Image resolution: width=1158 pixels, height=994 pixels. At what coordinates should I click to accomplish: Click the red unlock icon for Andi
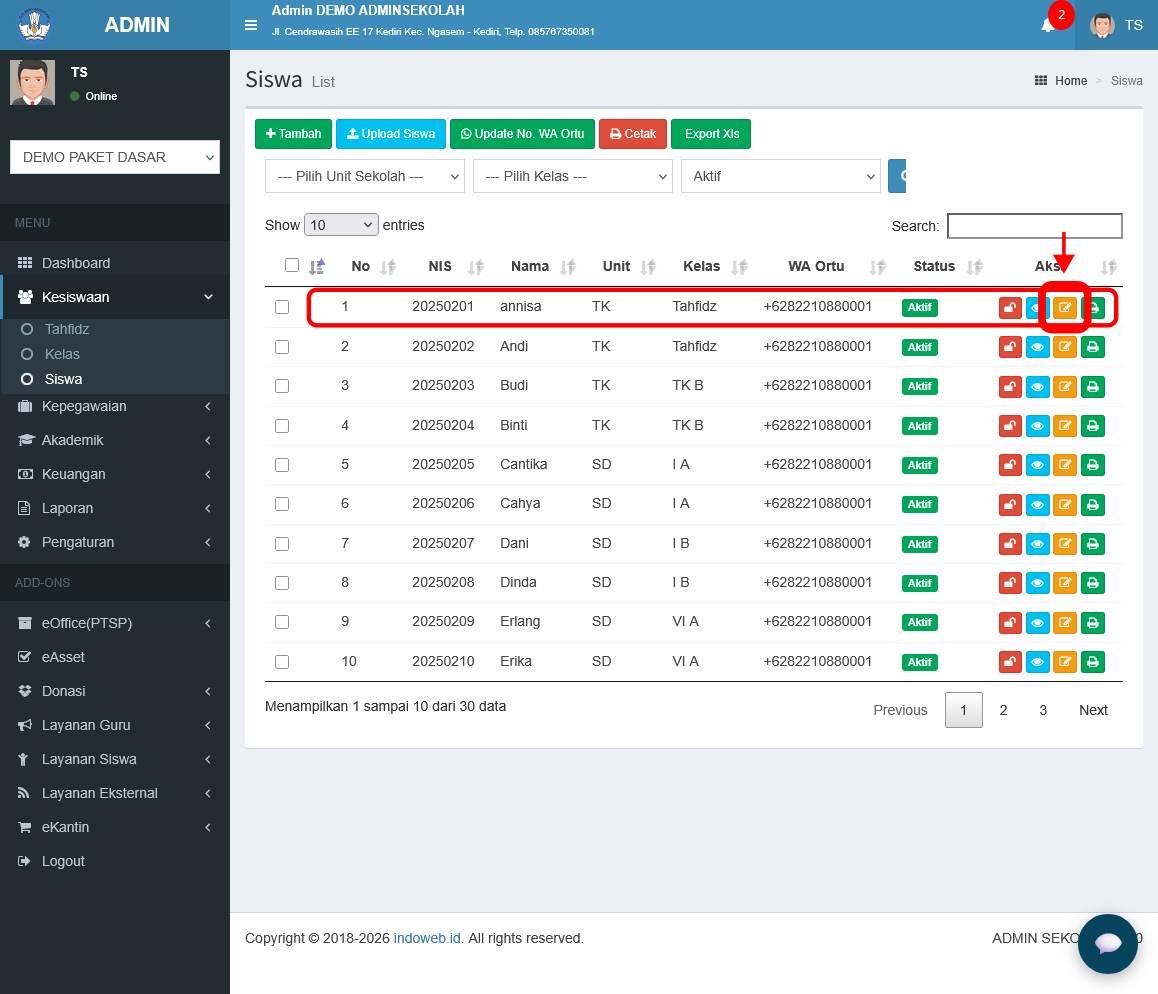1010,347
